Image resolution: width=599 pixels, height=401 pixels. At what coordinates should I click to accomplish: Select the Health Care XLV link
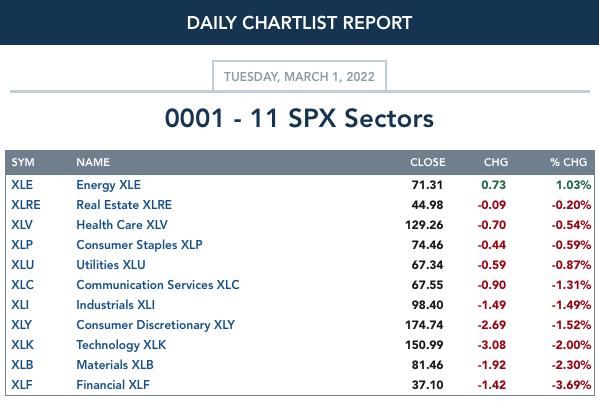(x=122, y=225)
